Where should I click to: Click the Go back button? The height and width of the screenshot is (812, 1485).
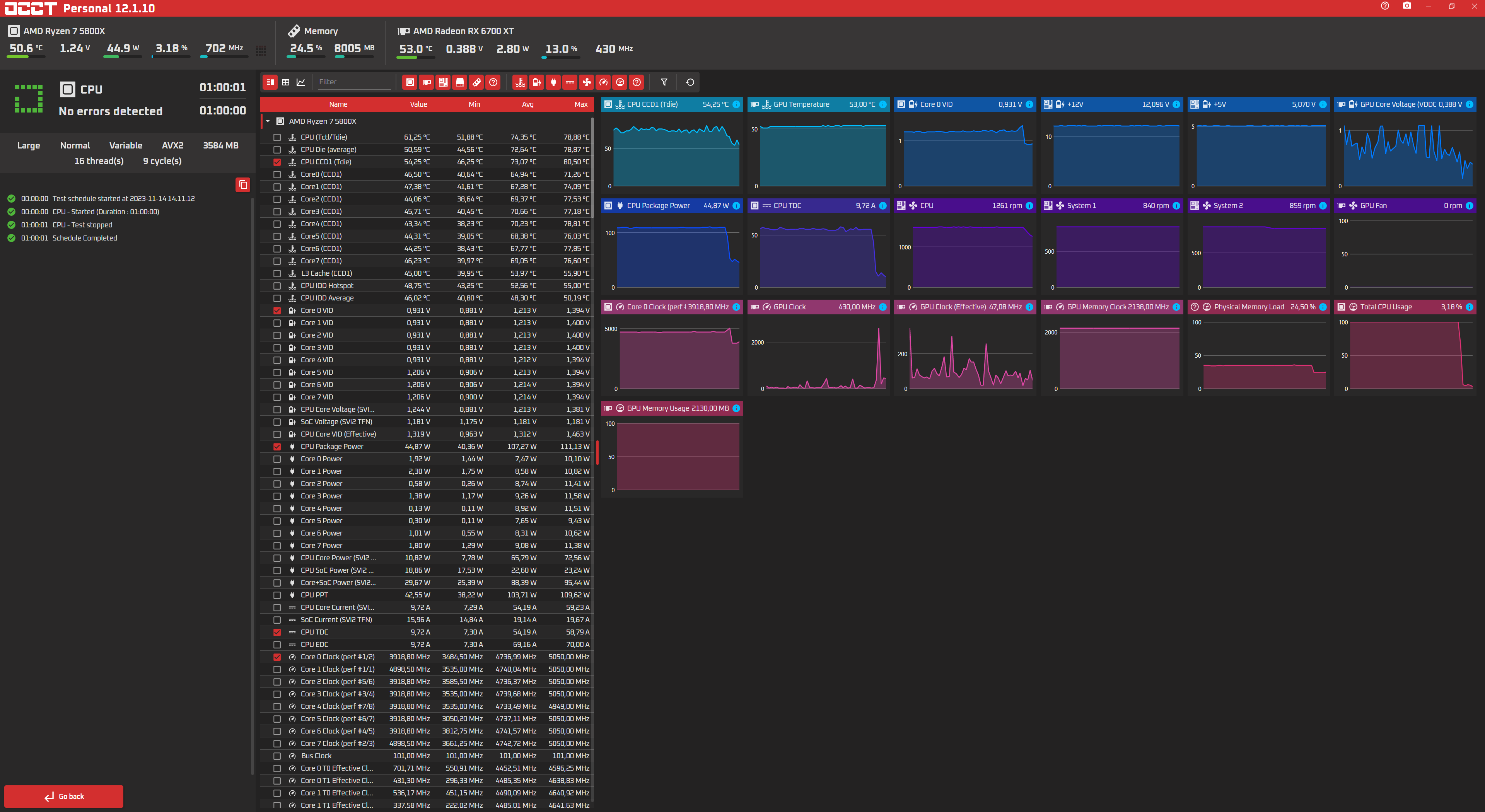[64, 797]
